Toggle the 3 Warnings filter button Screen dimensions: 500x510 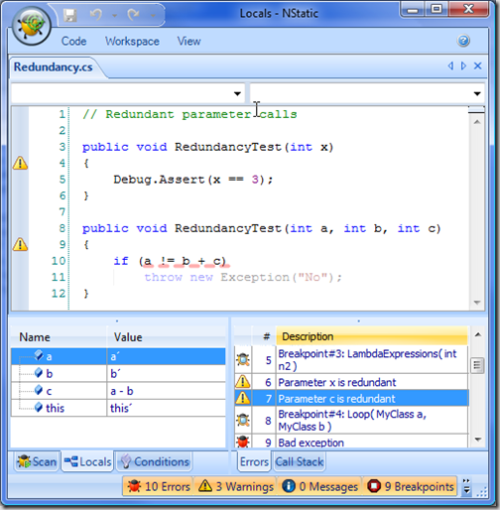point(236,486)
